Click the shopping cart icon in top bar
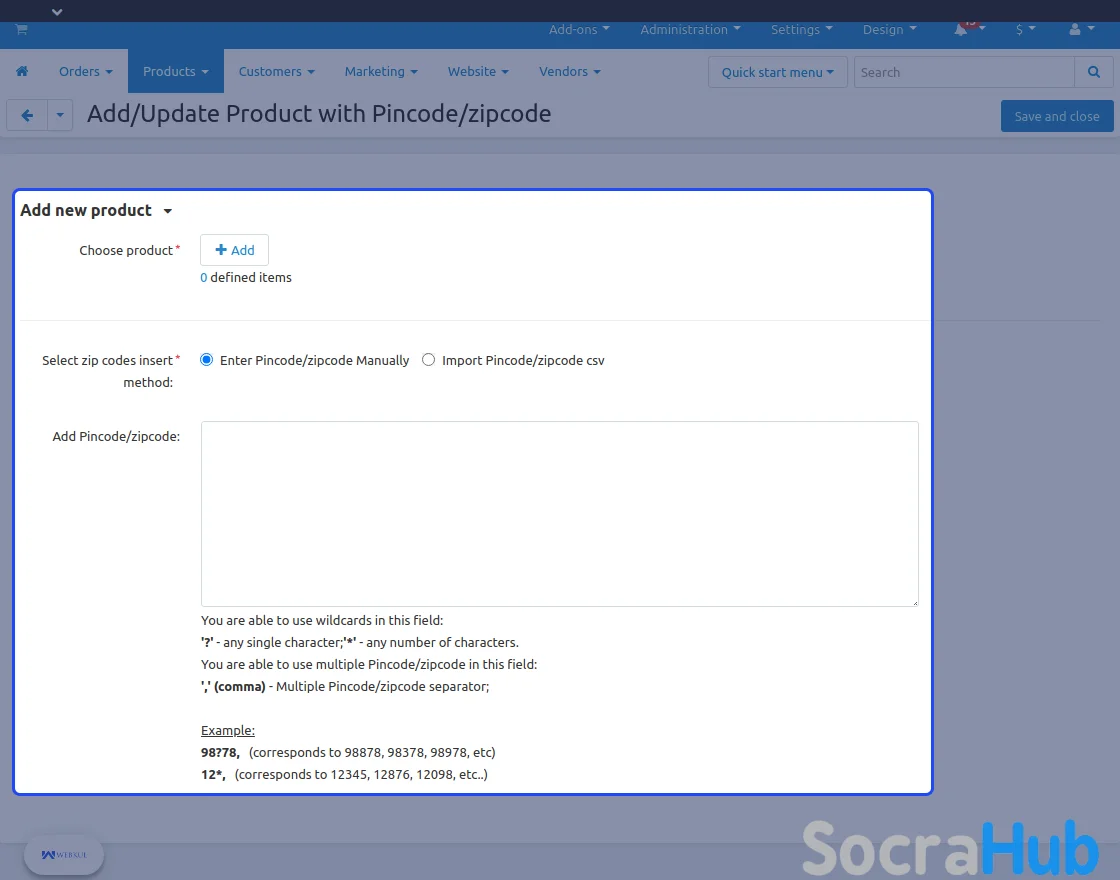The height and width of the screenshot is (880, 1120). click(x=21, y=30)
